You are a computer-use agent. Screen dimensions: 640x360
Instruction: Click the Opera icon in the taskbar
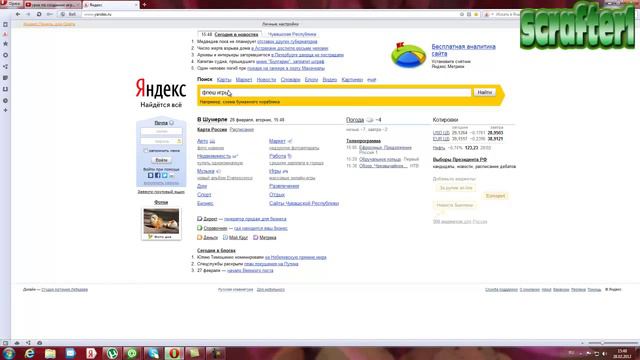[x=174, y=353]
